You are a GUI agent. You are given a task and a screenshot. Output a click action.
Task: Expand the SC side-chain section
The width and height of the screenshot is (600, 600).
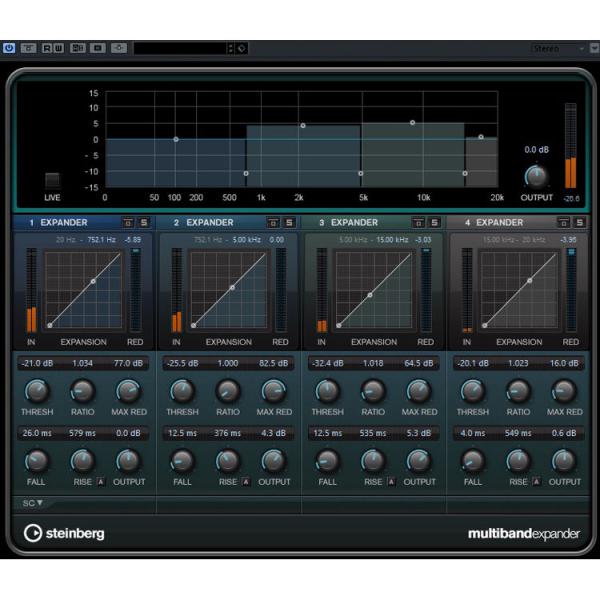pos(33,503)
